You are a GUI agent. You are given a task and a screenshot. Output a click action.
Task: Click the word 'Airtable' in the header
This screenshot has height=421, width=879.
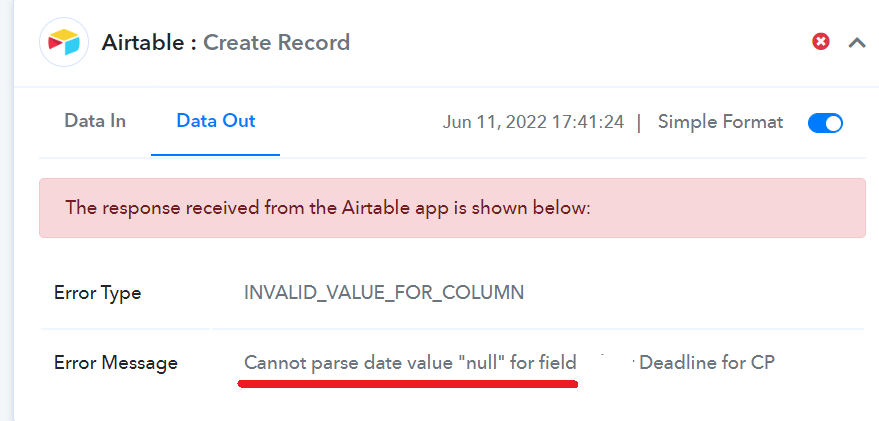(142, 43)
